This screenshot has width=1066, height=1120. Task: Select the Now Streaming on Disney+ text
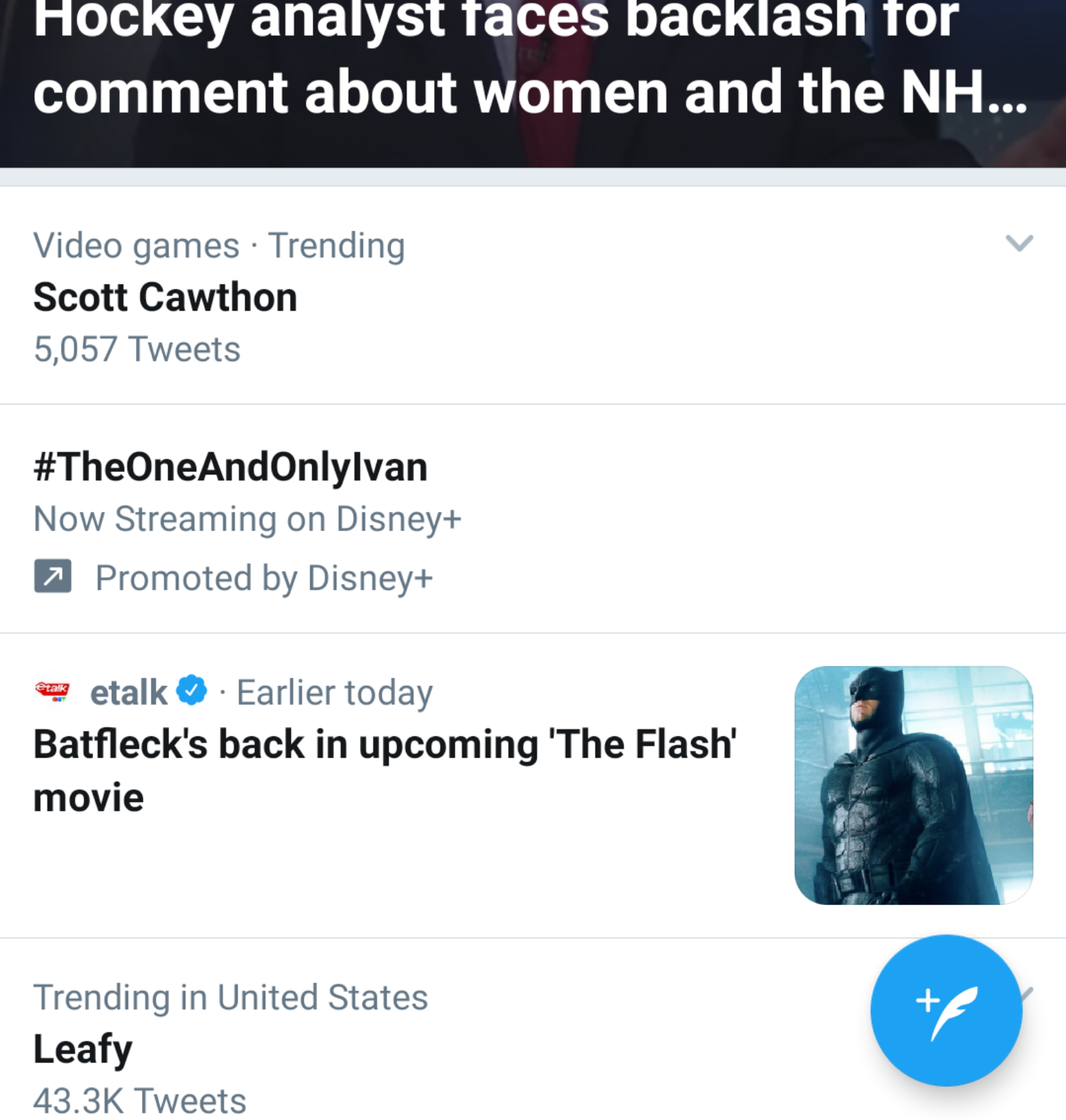(247, 519)
